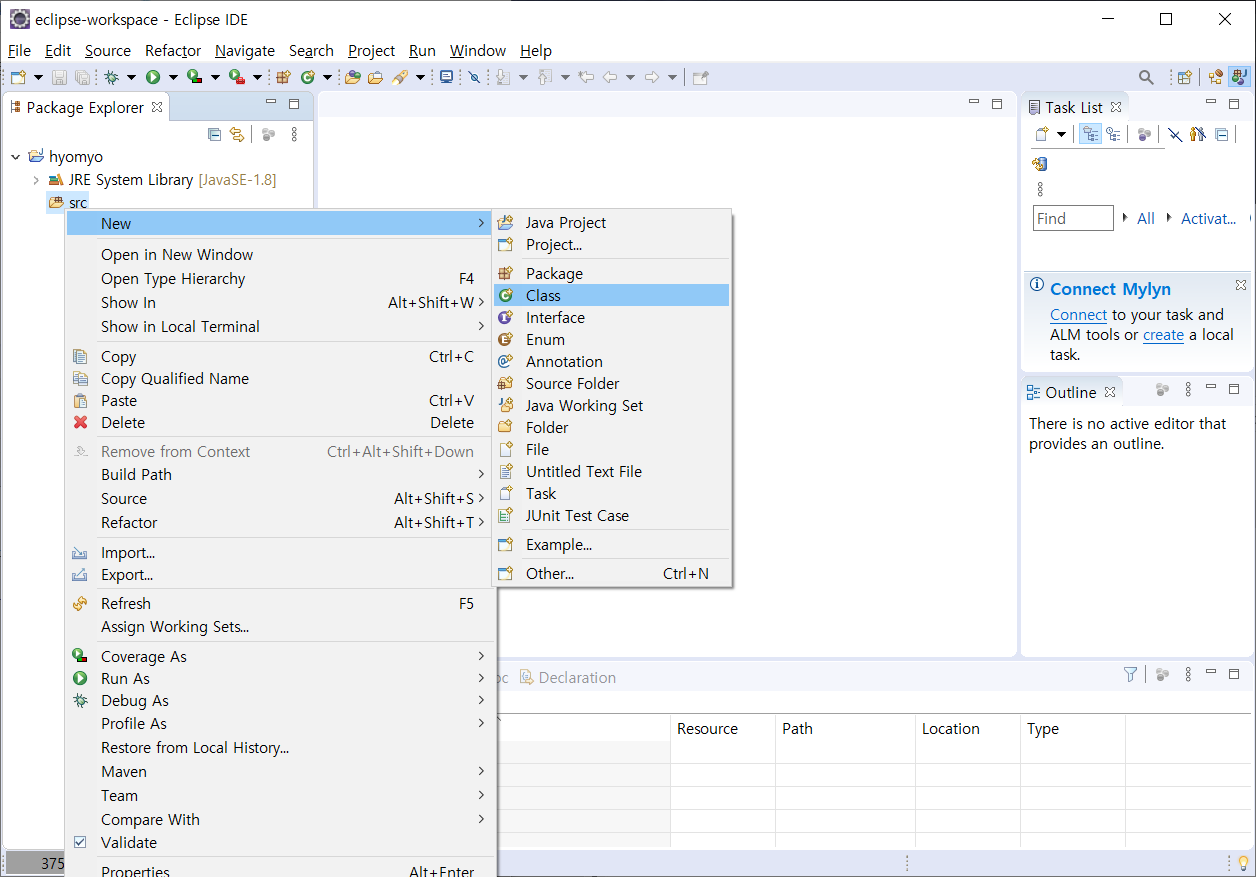Image resolution: width=1256 pixels, height=877 pixels.
Task: Select Refresh in the context menu
Action: point(280,603)
